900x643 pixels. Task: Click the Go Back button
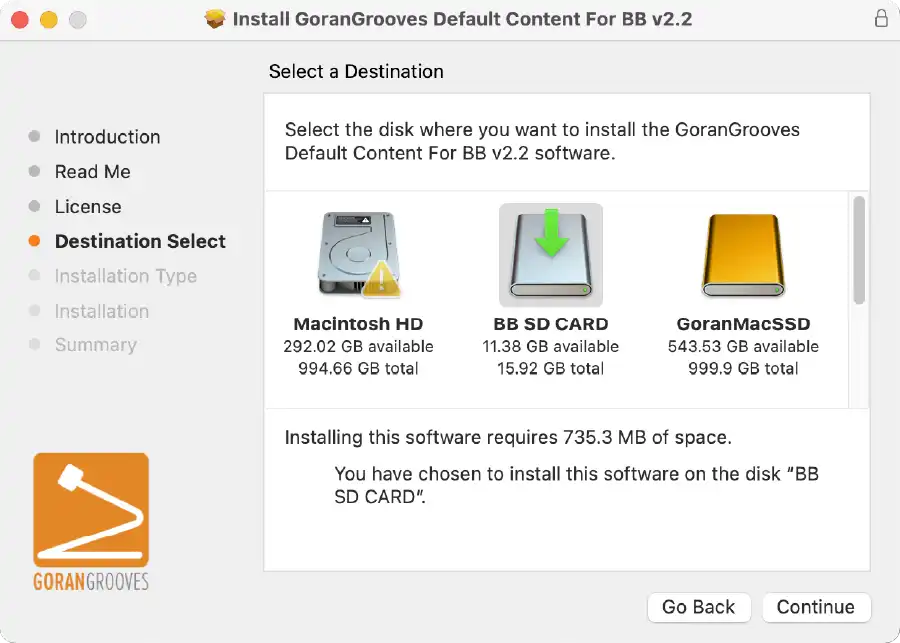click(x=699, y=607)
